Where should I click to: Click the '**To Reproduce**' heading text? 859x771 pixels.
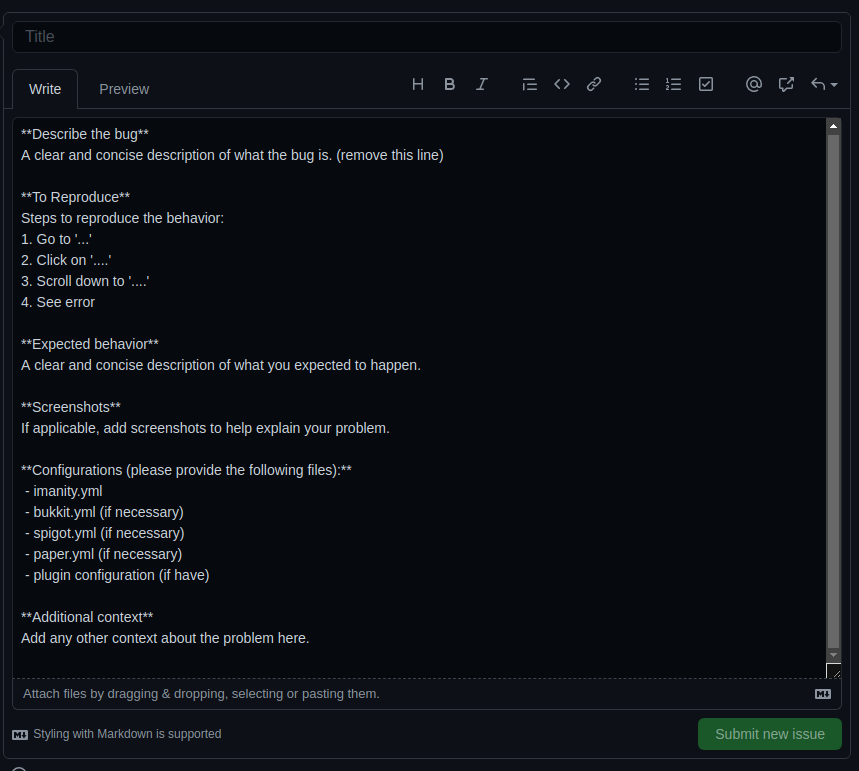(76, 197)
